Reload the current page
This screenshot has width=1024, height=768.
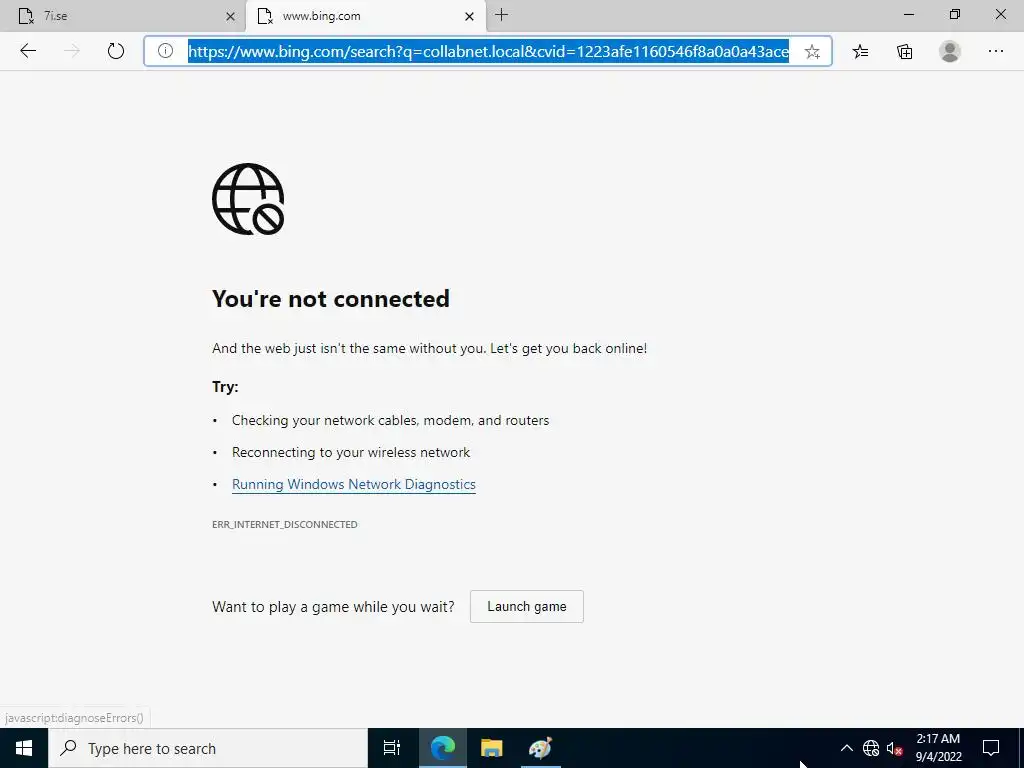[x=116, y=51]
